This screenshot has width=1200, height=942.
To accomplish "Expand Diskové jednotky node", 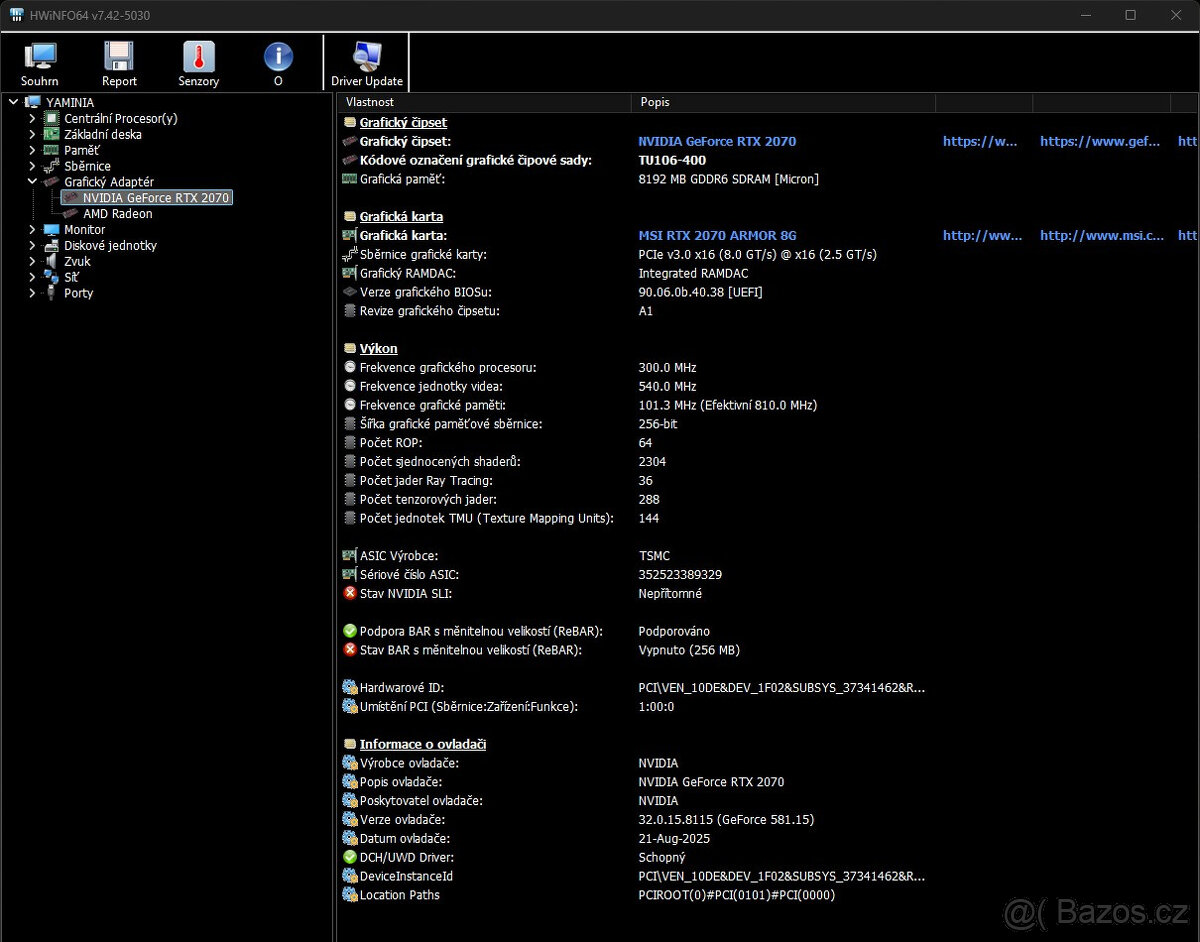I will pyautogui.click(x=32, y=245).
